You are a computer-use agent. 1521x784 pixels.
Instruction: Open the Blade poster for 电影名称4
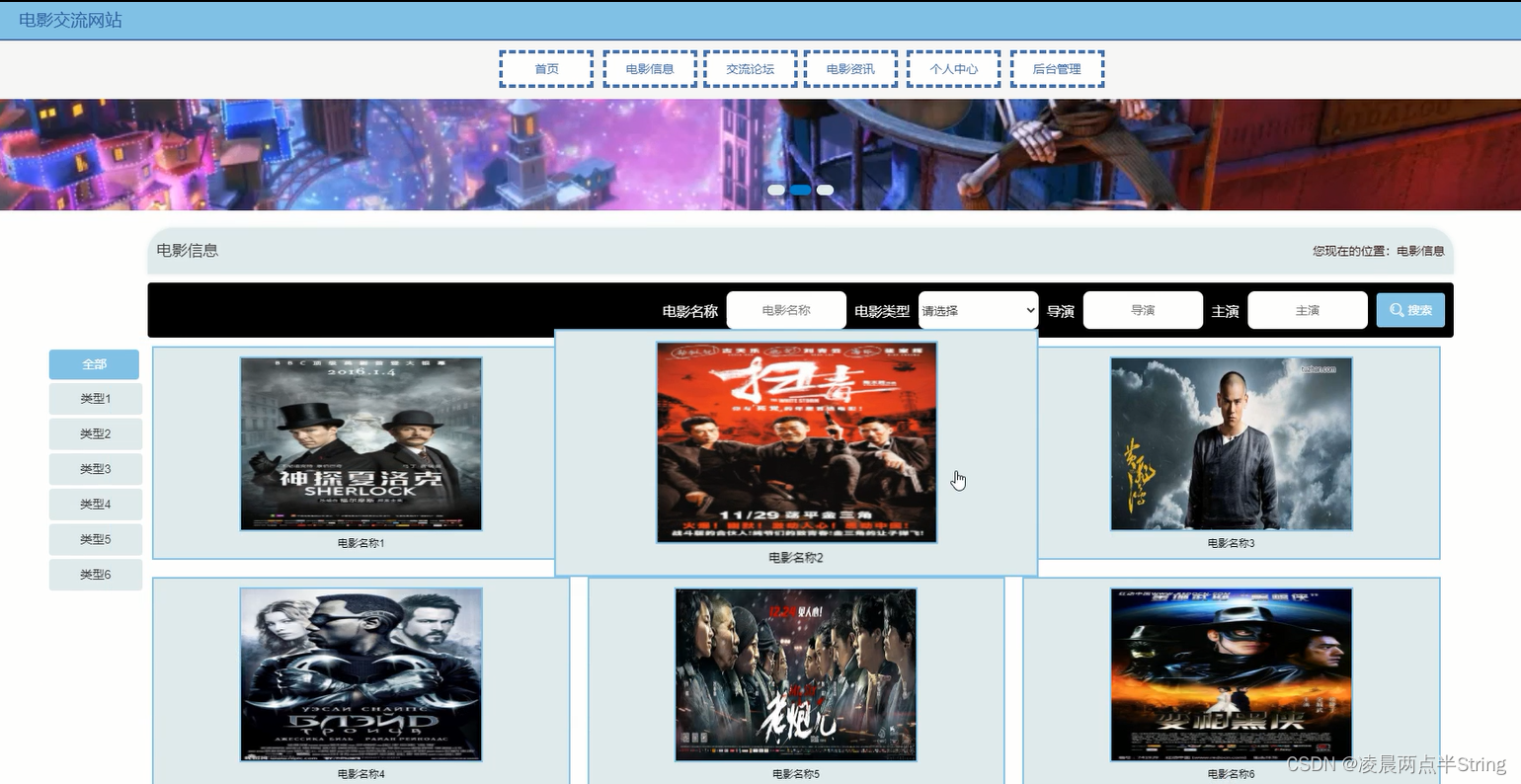pos(361,675)
